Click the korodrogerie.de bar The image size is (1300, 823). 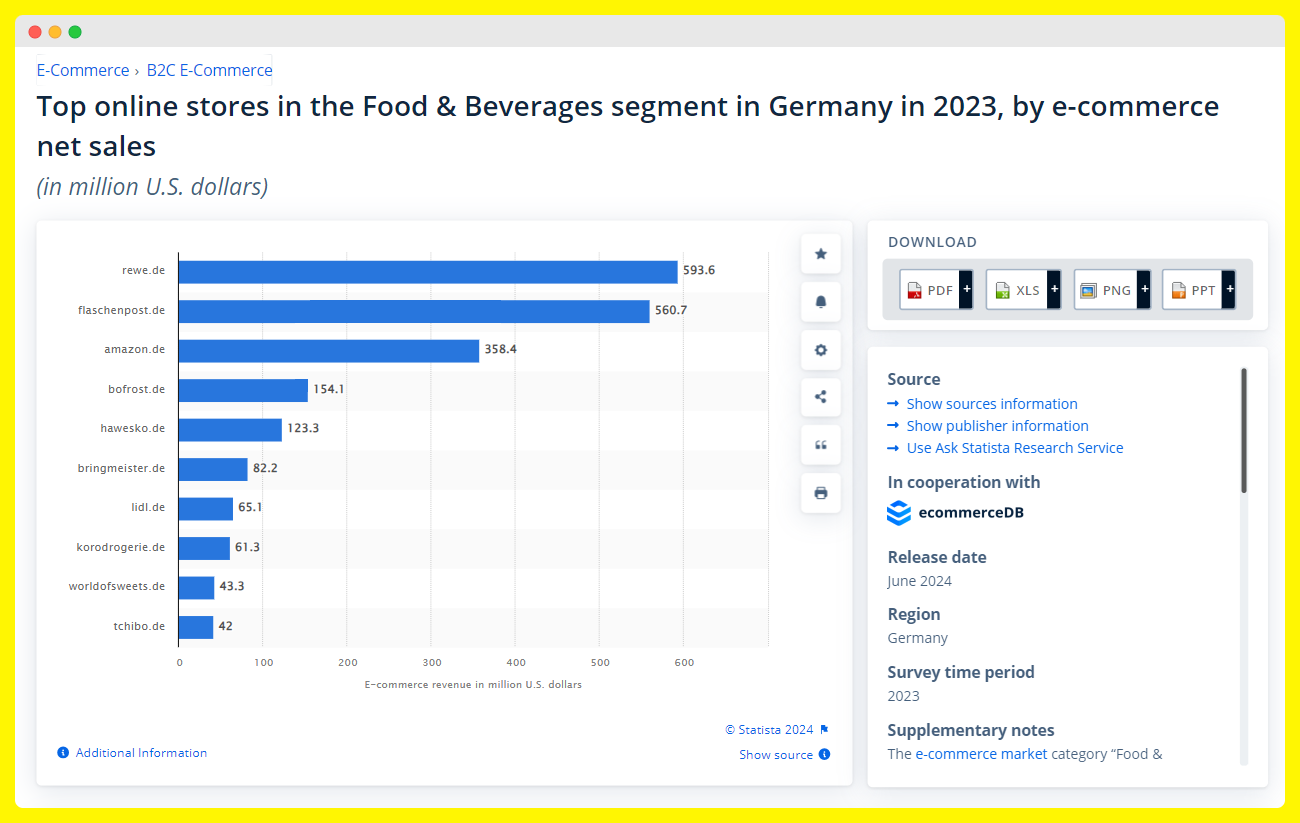[204, 548]
